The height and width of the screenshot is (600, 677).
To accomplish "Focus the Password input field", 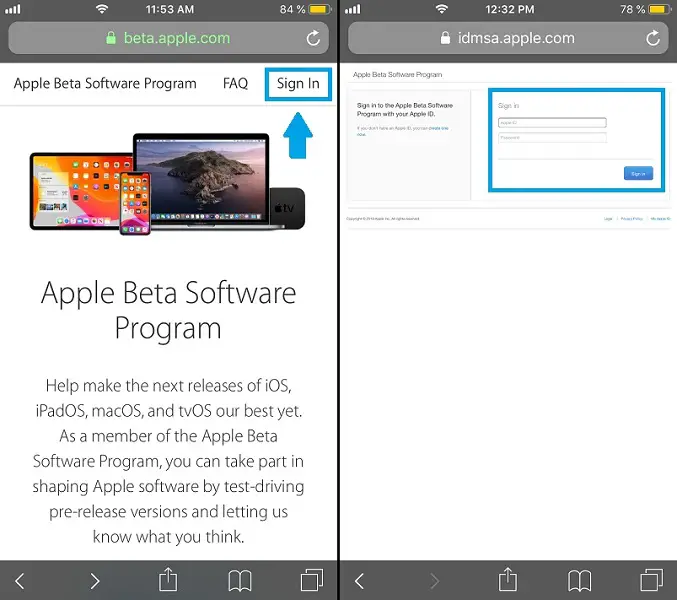I will click(552, 138).
